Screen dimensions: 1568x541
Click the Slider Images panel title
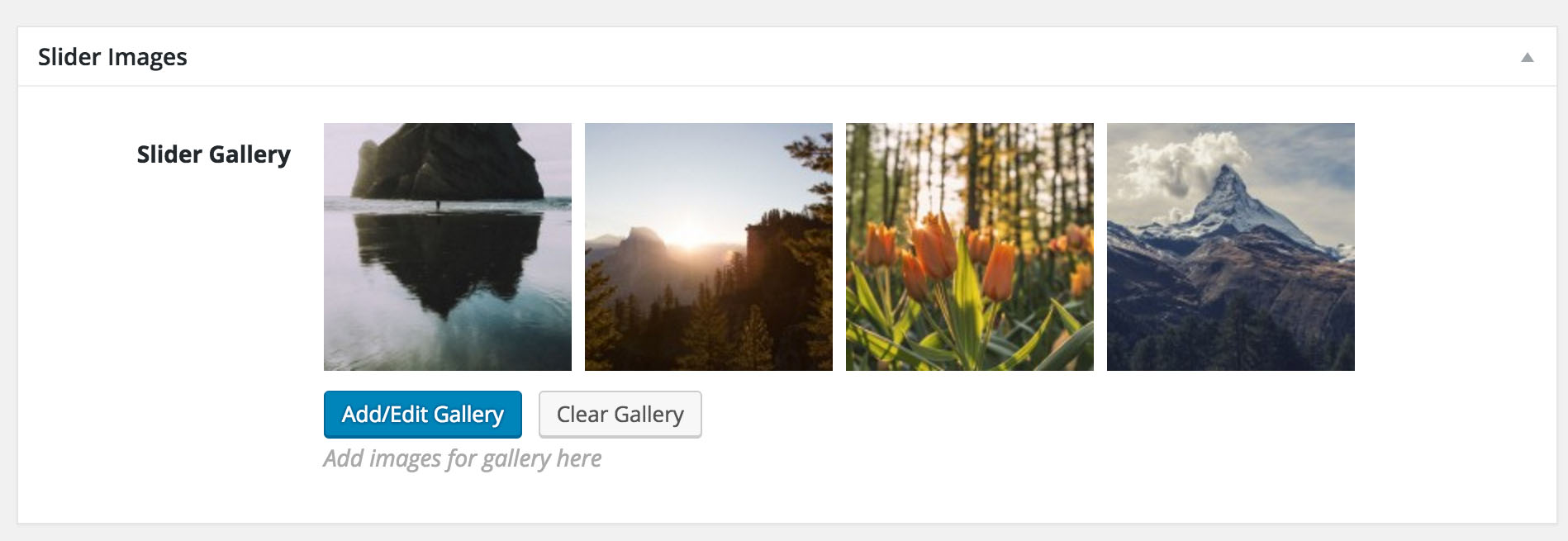pos(112,57)
